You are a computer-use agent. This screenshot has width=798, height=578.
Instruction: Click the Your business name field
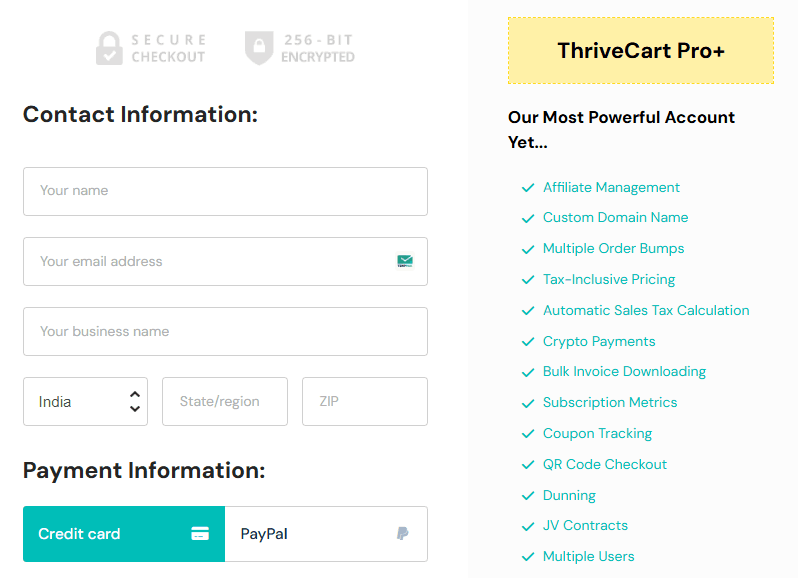coord(225,332)
